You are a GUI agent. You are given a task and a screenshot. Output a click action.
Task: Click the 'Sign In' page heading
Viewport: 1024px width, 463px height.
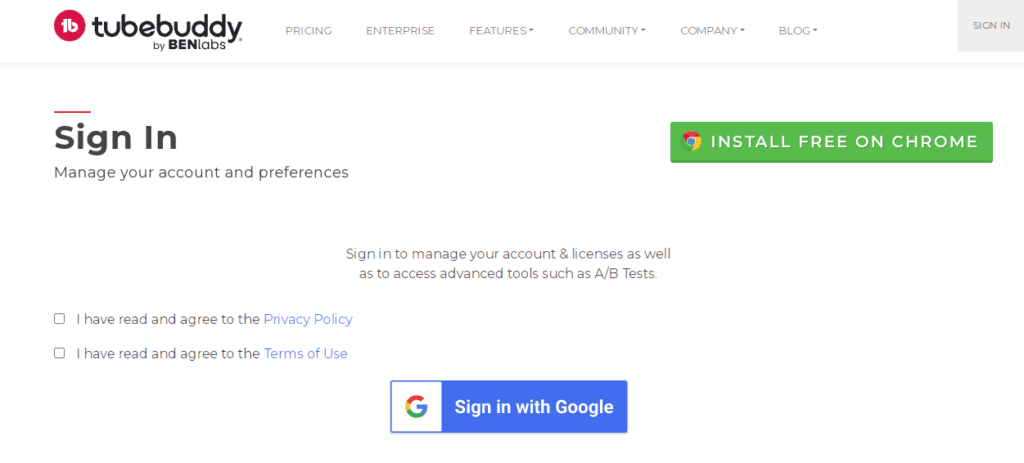(116, 138)
